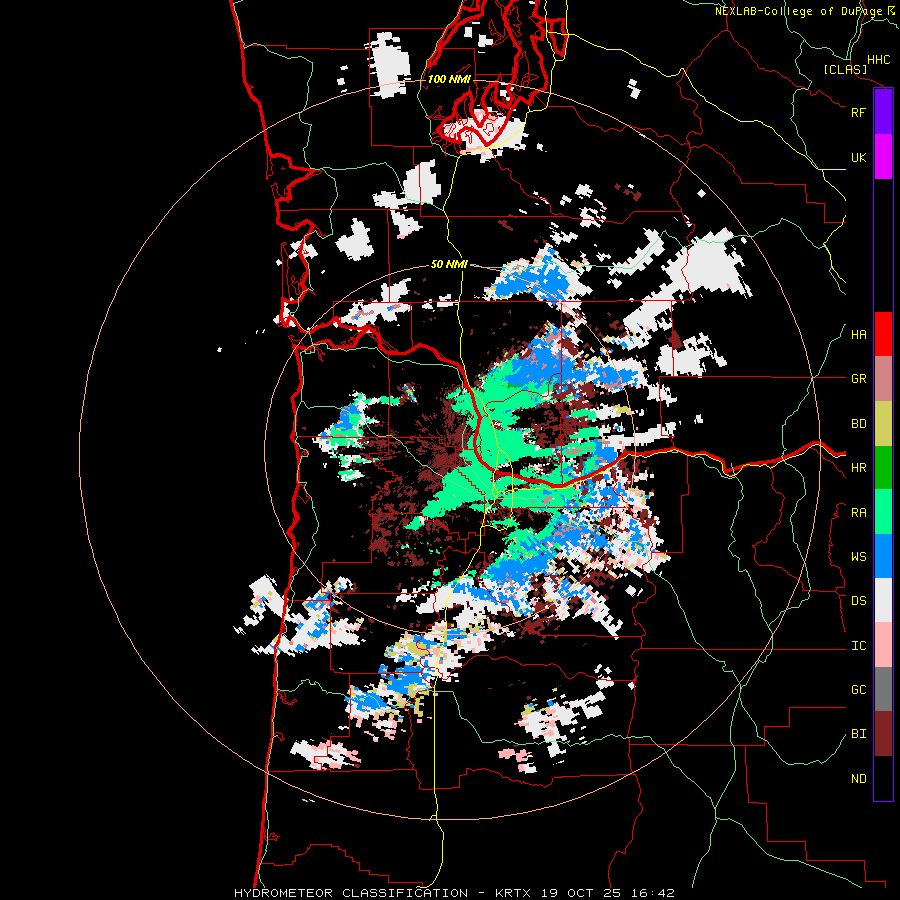
Task: Click the 50 NMI range ring label
Action: point(449,265)
